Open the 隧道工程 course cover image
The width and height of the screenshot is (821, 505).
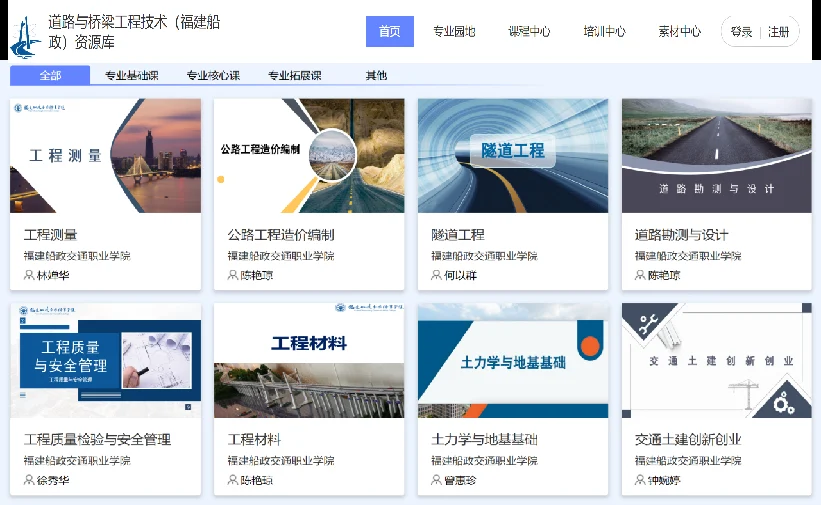(x=513, y=156)
